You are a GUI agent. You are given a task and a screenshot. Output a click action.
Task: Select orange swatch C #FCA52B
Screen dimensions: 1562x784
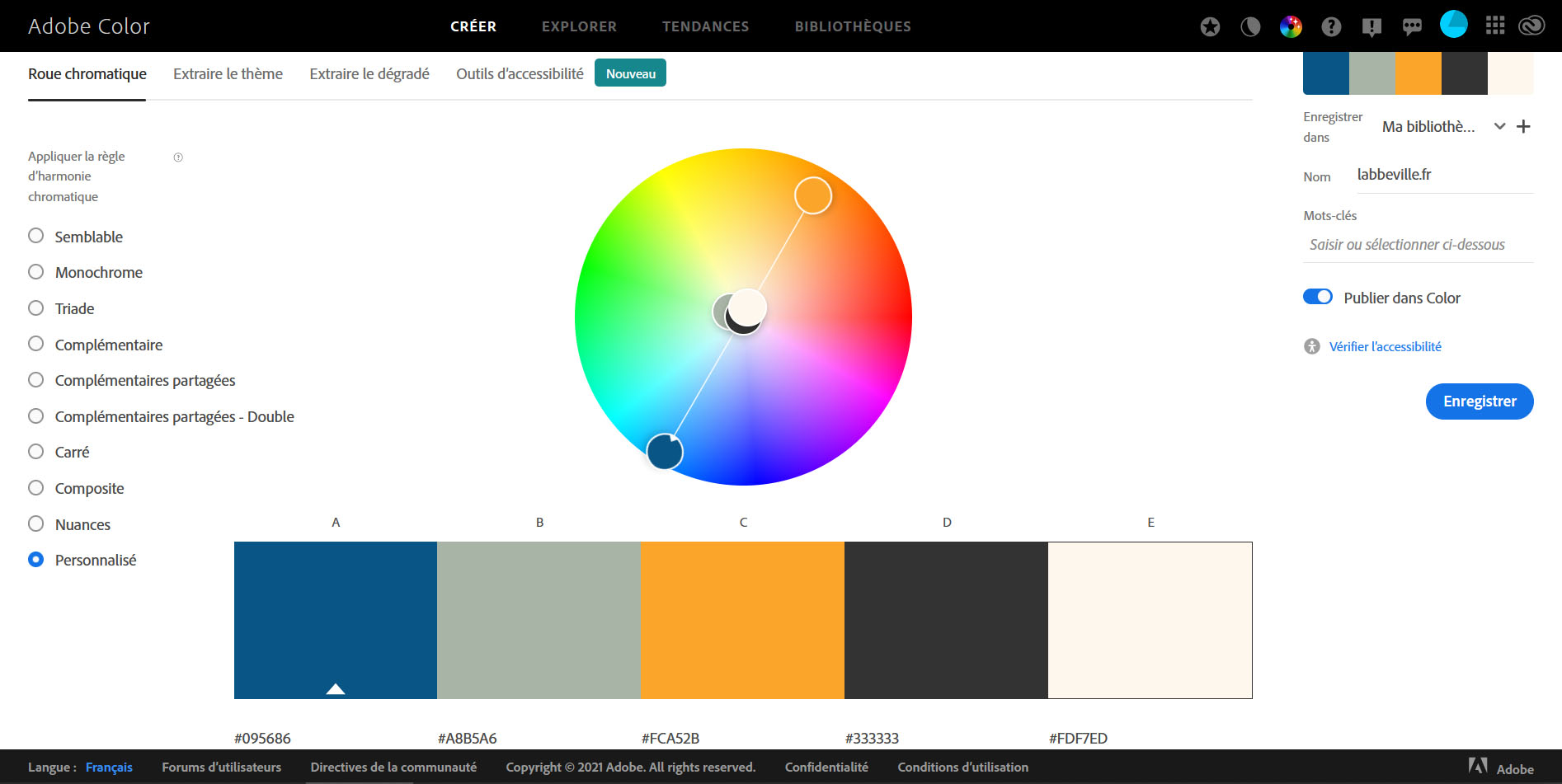tap(743, 620)
